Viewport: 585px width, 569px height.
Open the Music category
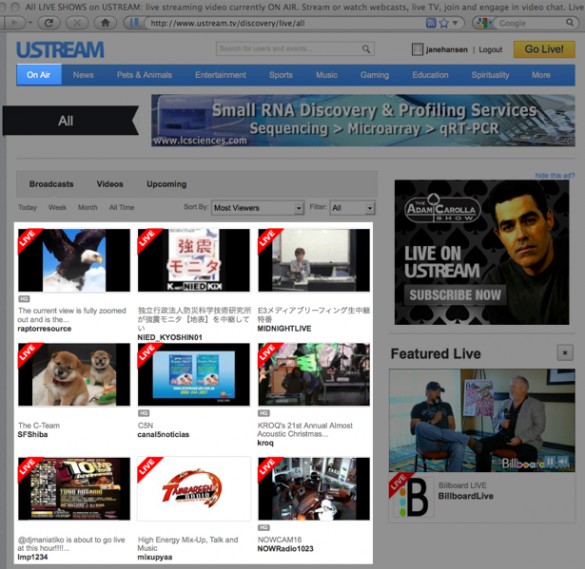tap(326, 75)
